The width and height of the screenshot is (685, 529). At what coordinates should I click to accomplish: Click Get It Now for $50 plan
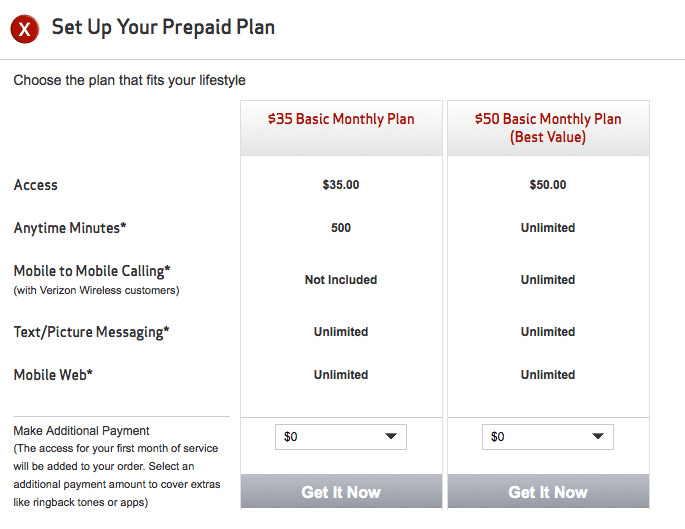pyautogui.click(x=548, y=492)
